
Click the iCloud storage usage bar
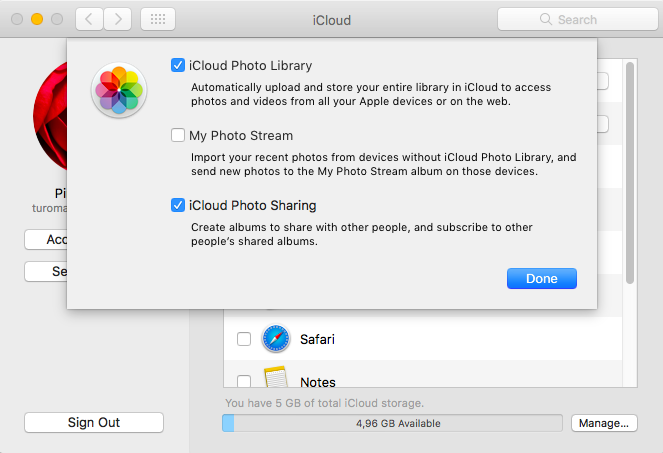click(392, 423)
